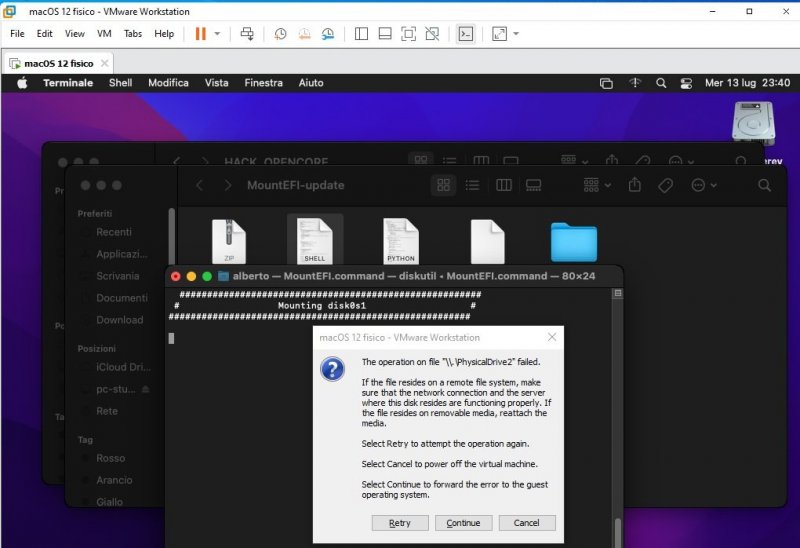This screenshot has height=548, width=800.
Task: Expand the stretch guest dropdown arrow
Action: click(516, 33)
